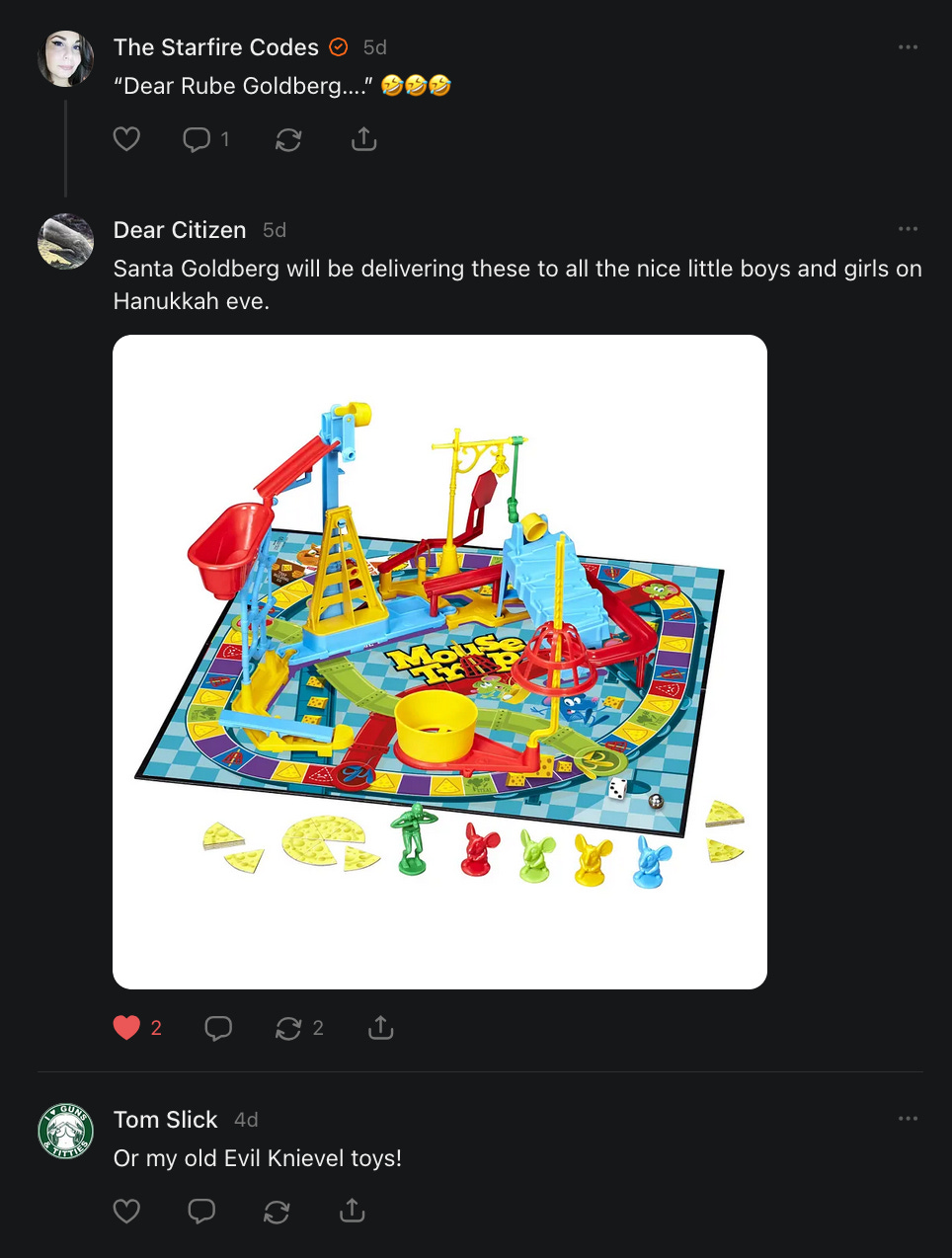Unlike Dear Citizen's comment with red heart
Image resolution: width=952 pixels, height=1258 pixels.
(x=137, y=1028)
